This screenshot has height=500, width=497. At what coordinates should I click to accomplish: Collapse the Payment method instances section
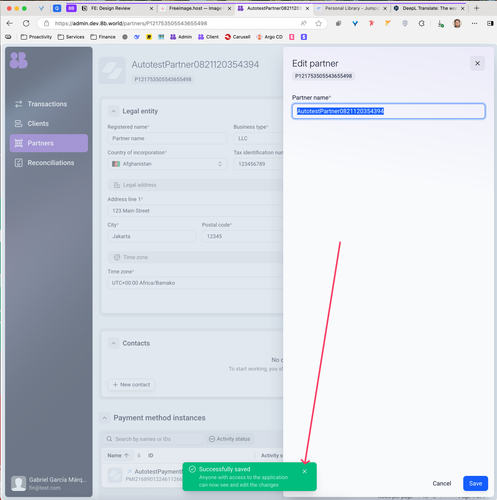click(x=105, y=418)
